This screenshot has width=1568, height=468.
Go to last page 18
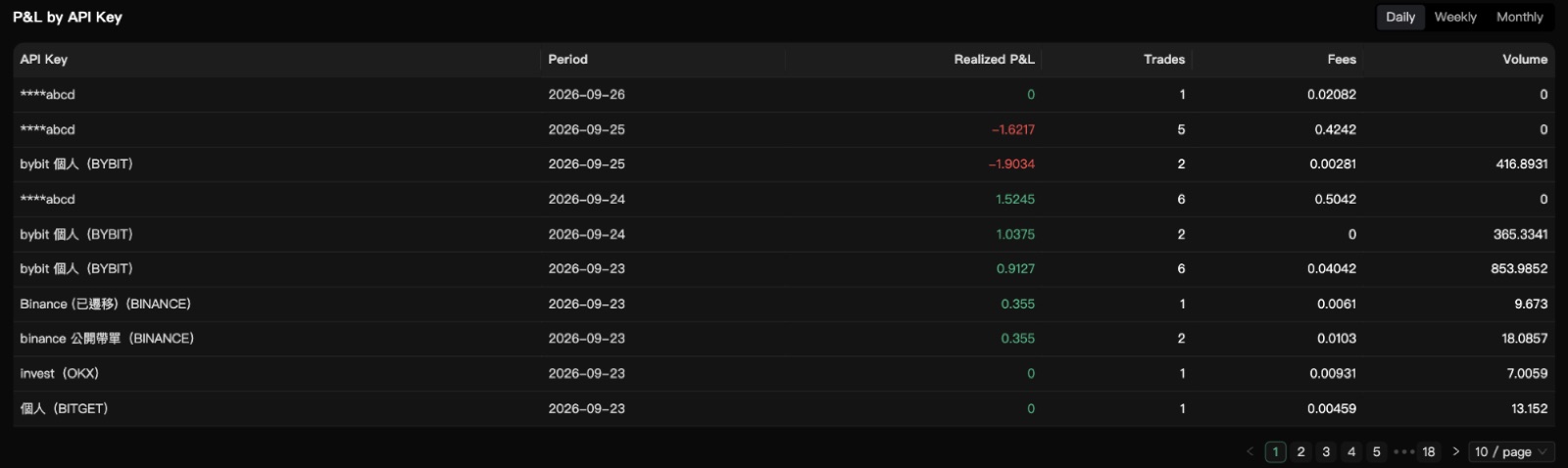1429,451
